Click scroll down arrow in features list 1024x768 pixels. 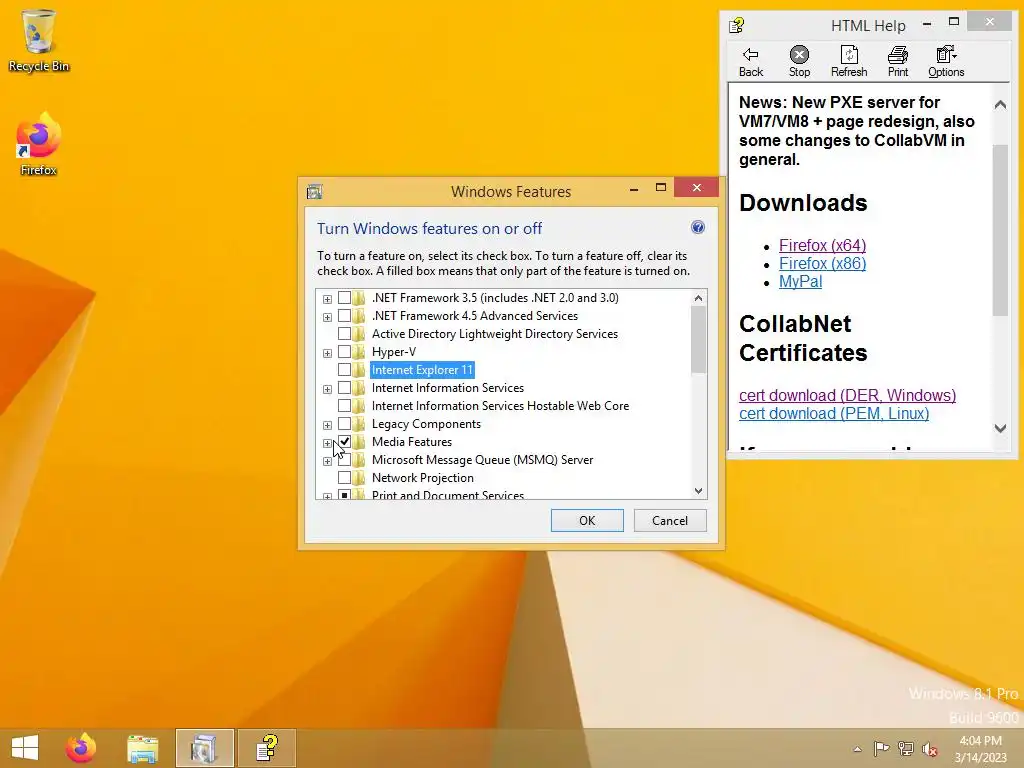pos(698,491)
